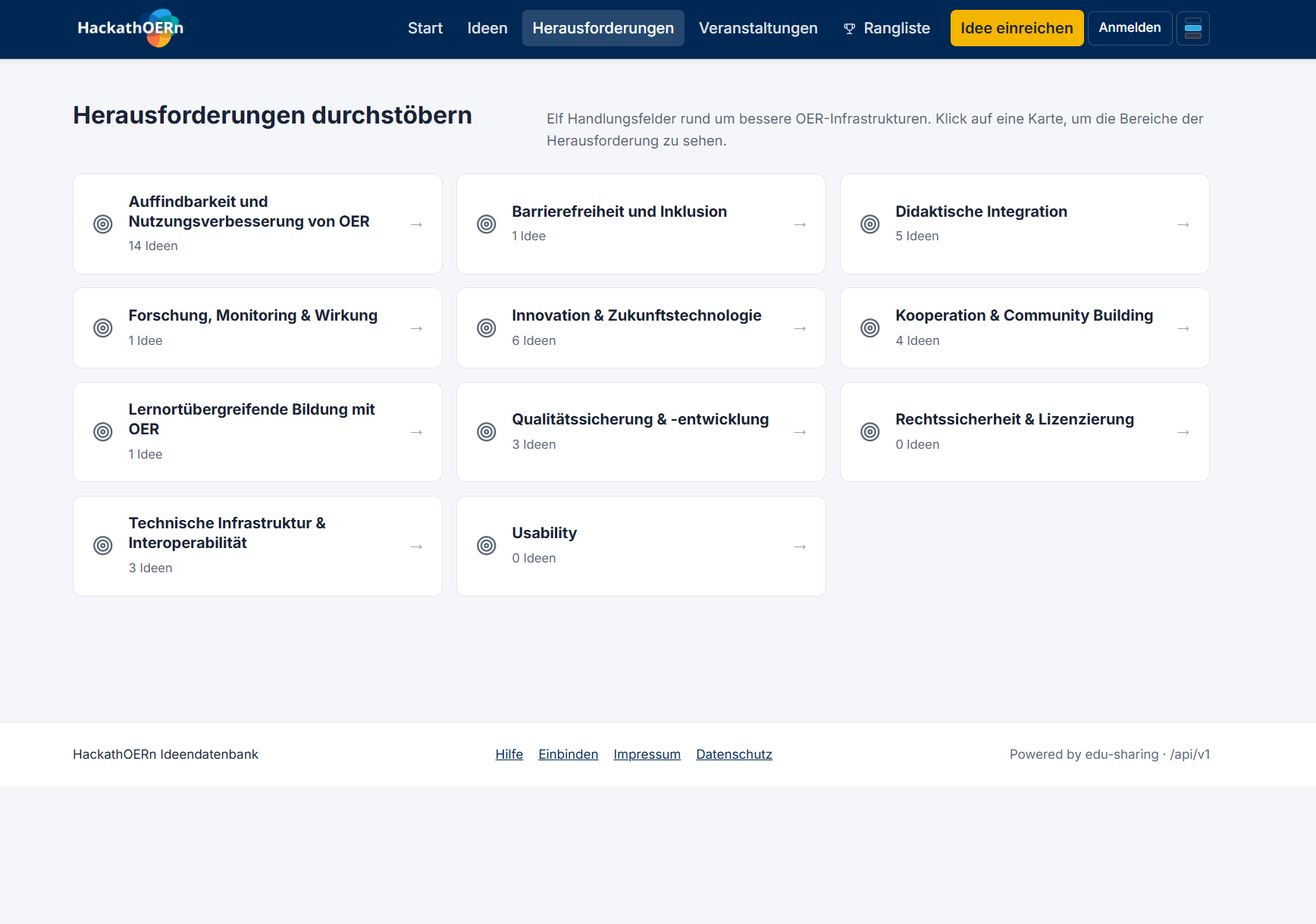Click Powered by edu-sharing footer text
Screen dimensions: 1316x924
point(1110,754)
